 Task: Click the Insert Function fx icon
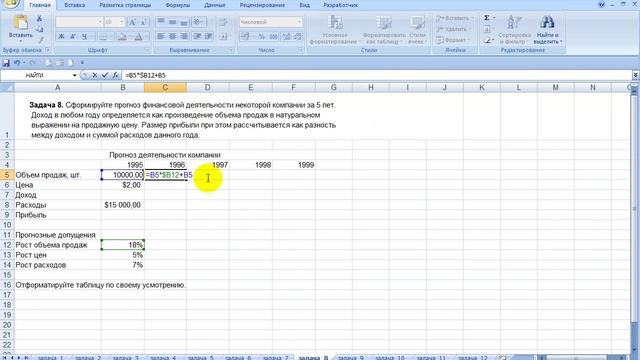[x=116, y=75]
